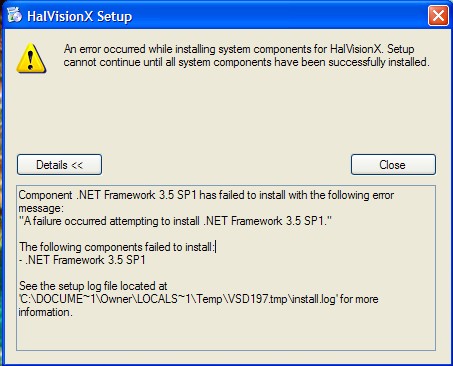Place cursor on 'Component .NET Framework 3.5 SP1 has failed' line
This screenshot has height=366, width=453.
(x=206, y=195)
